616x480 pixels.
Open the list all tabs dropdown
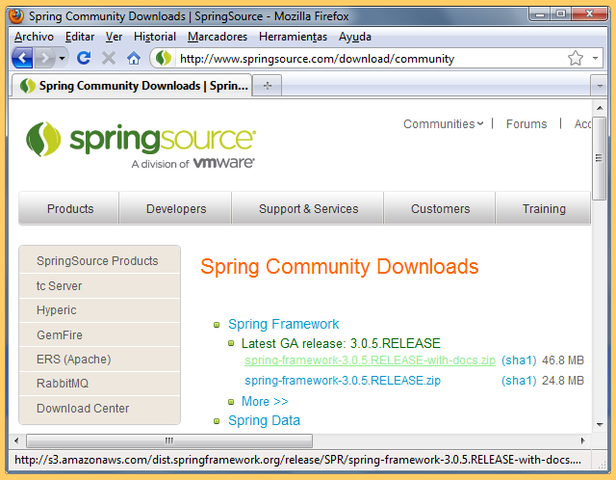[x=600, y=85]
